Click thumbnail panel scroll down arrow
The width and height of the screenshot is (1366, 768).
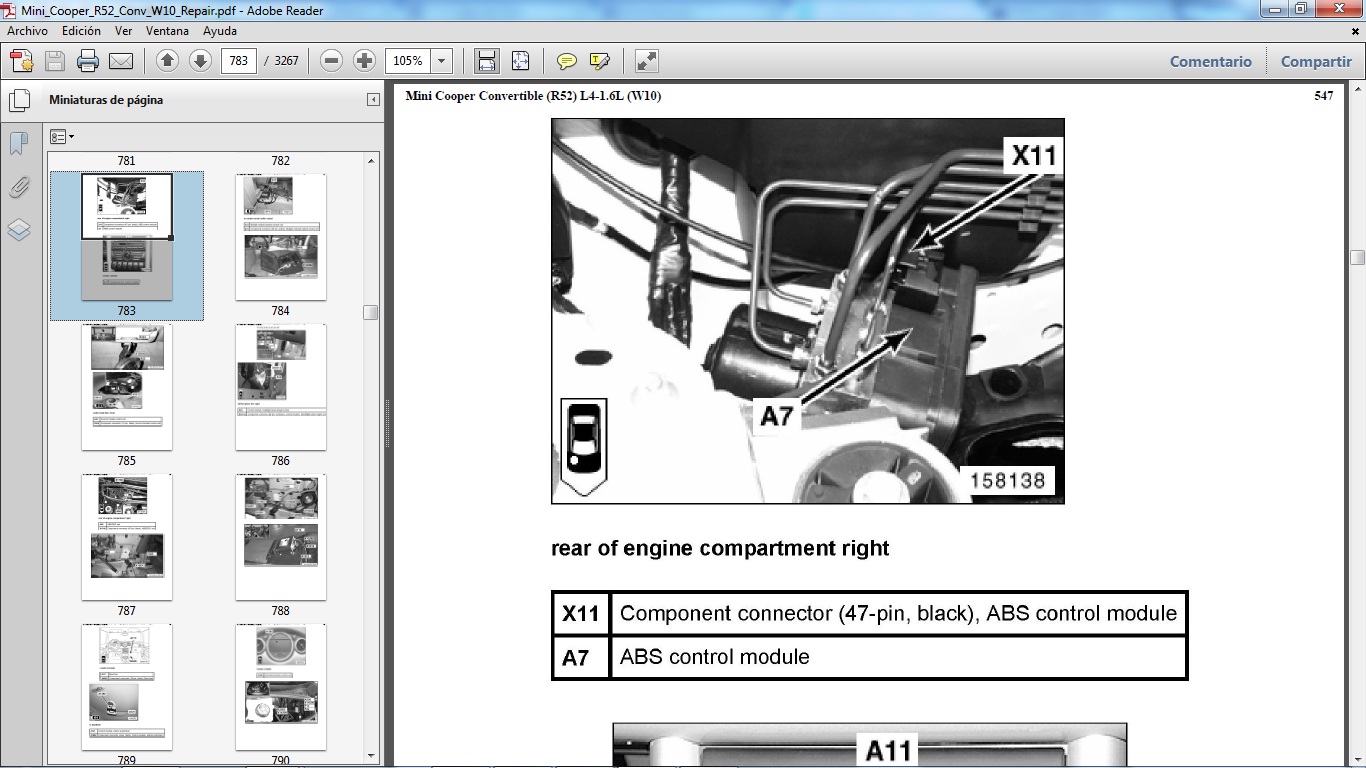(371, 757)
